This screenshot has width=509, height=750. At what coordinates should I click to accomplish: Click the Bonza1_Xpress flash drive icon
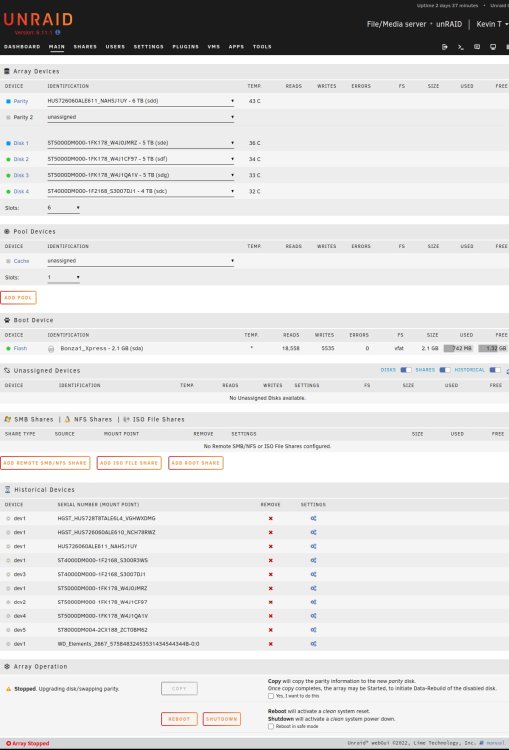51,349
